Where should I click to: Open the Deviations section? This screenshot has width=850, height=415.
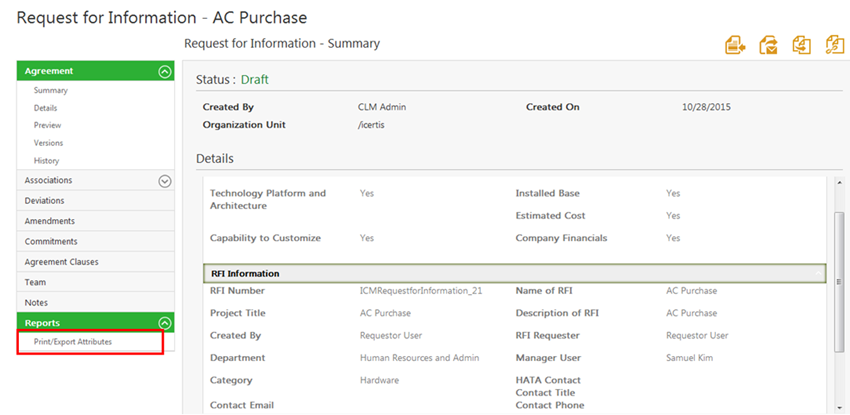pos(95,200)
